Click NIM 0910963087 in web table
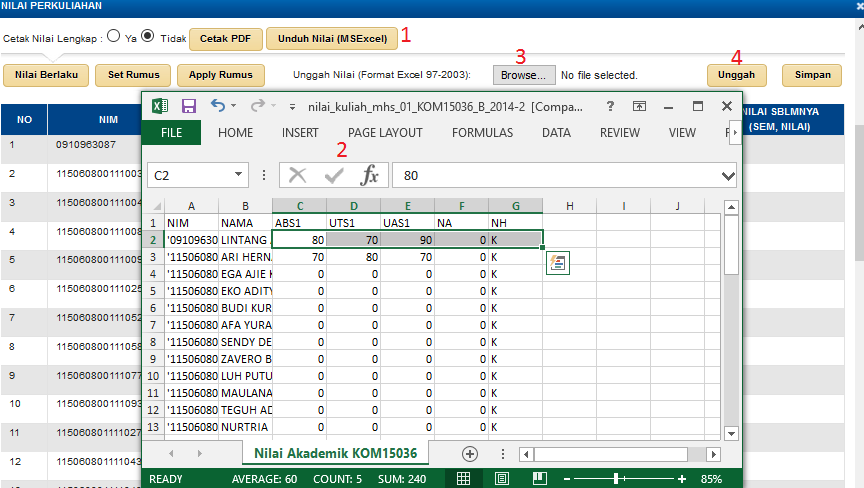 pyautogui.click(x=86, y=145)
